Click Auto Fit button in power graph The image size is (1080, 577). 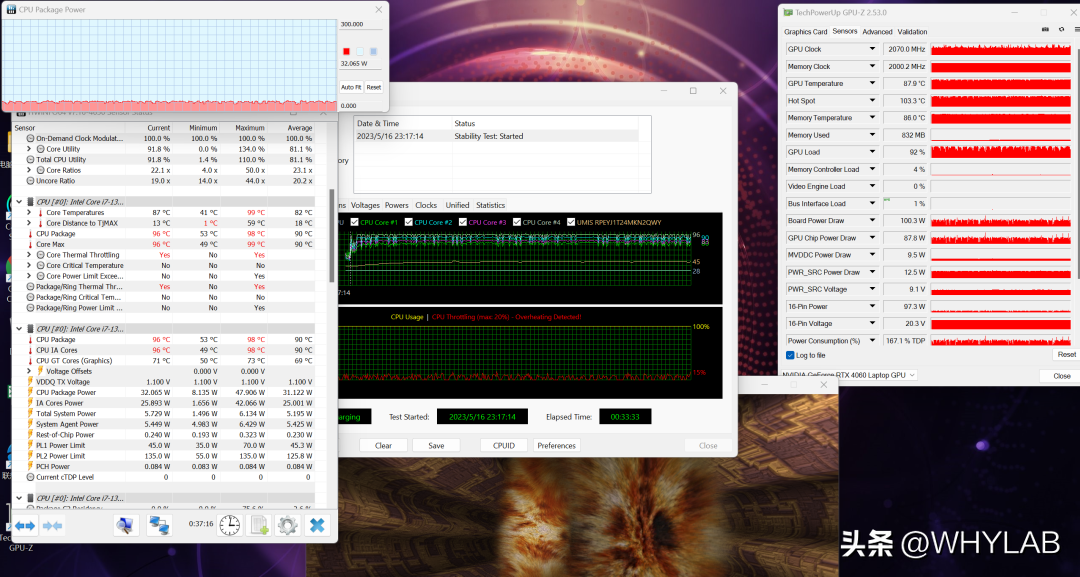point(351,87)
